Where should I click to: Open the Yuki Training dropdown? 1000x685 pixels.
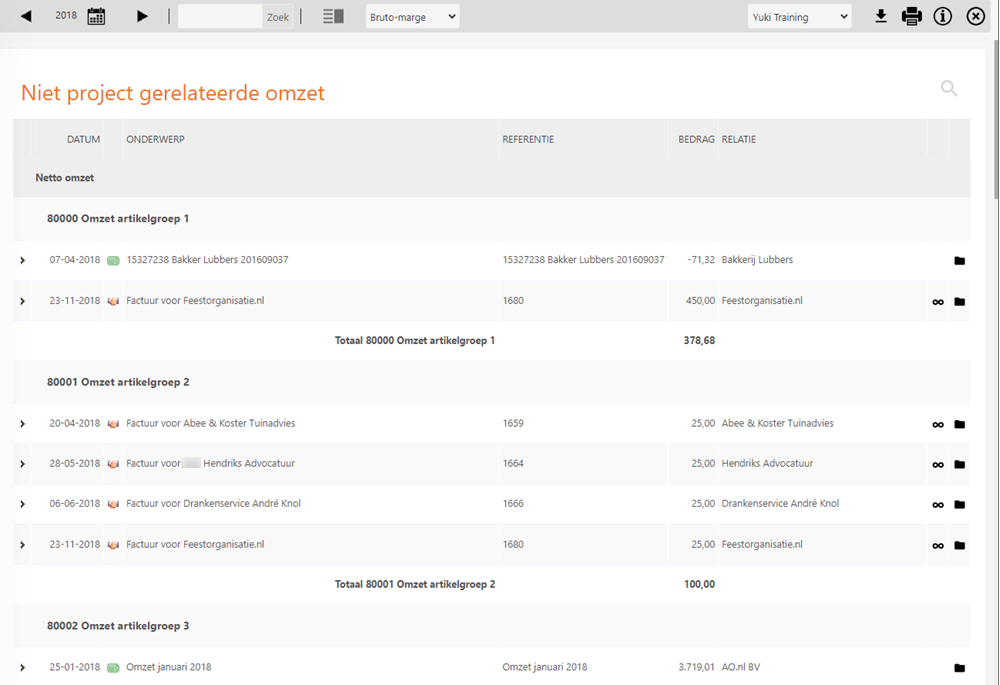point(800,17)
